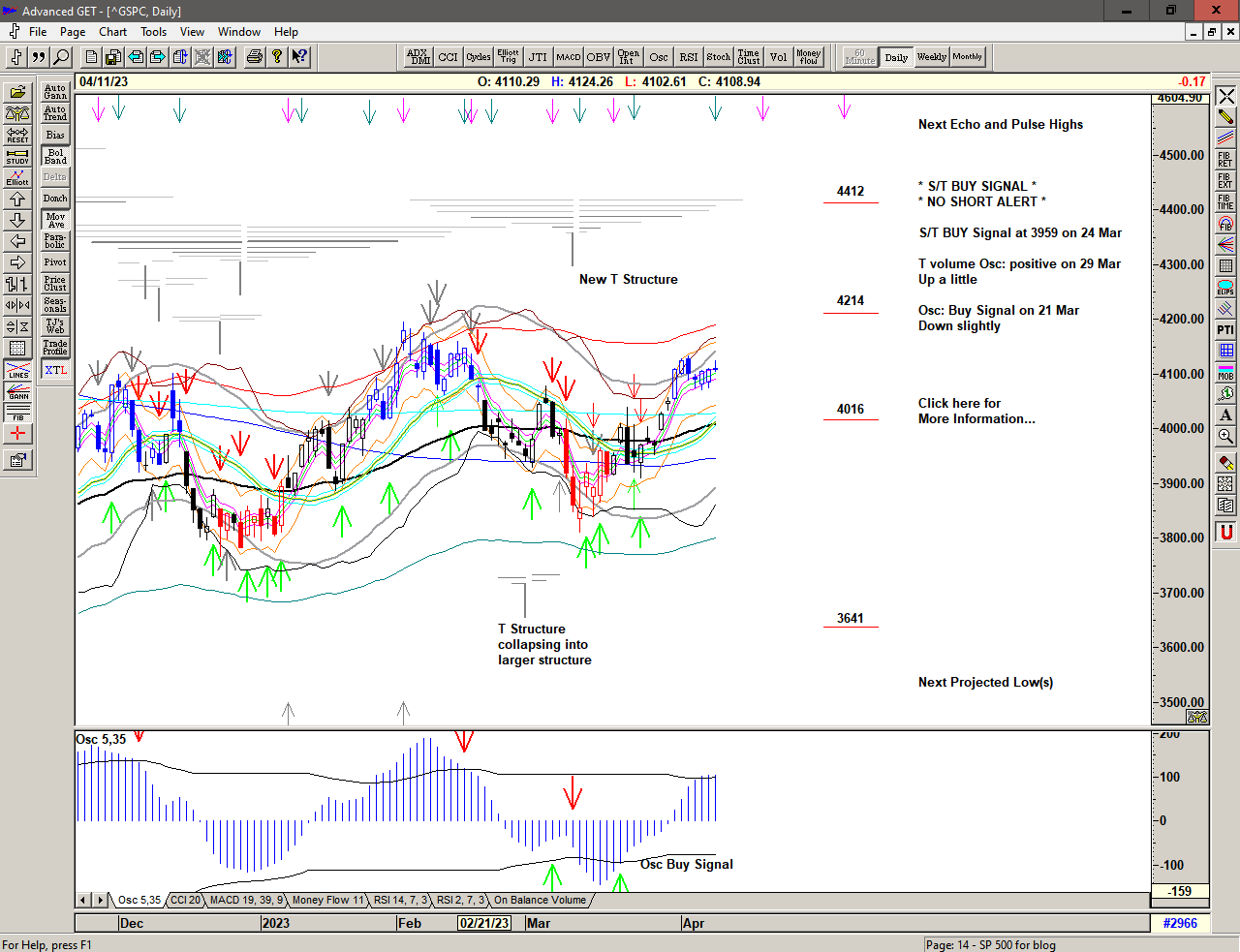The height and width of the screenshot is (952, 1240).
Task: Click the 'Click here for More Information' text
Action: (x=976, y=412)
